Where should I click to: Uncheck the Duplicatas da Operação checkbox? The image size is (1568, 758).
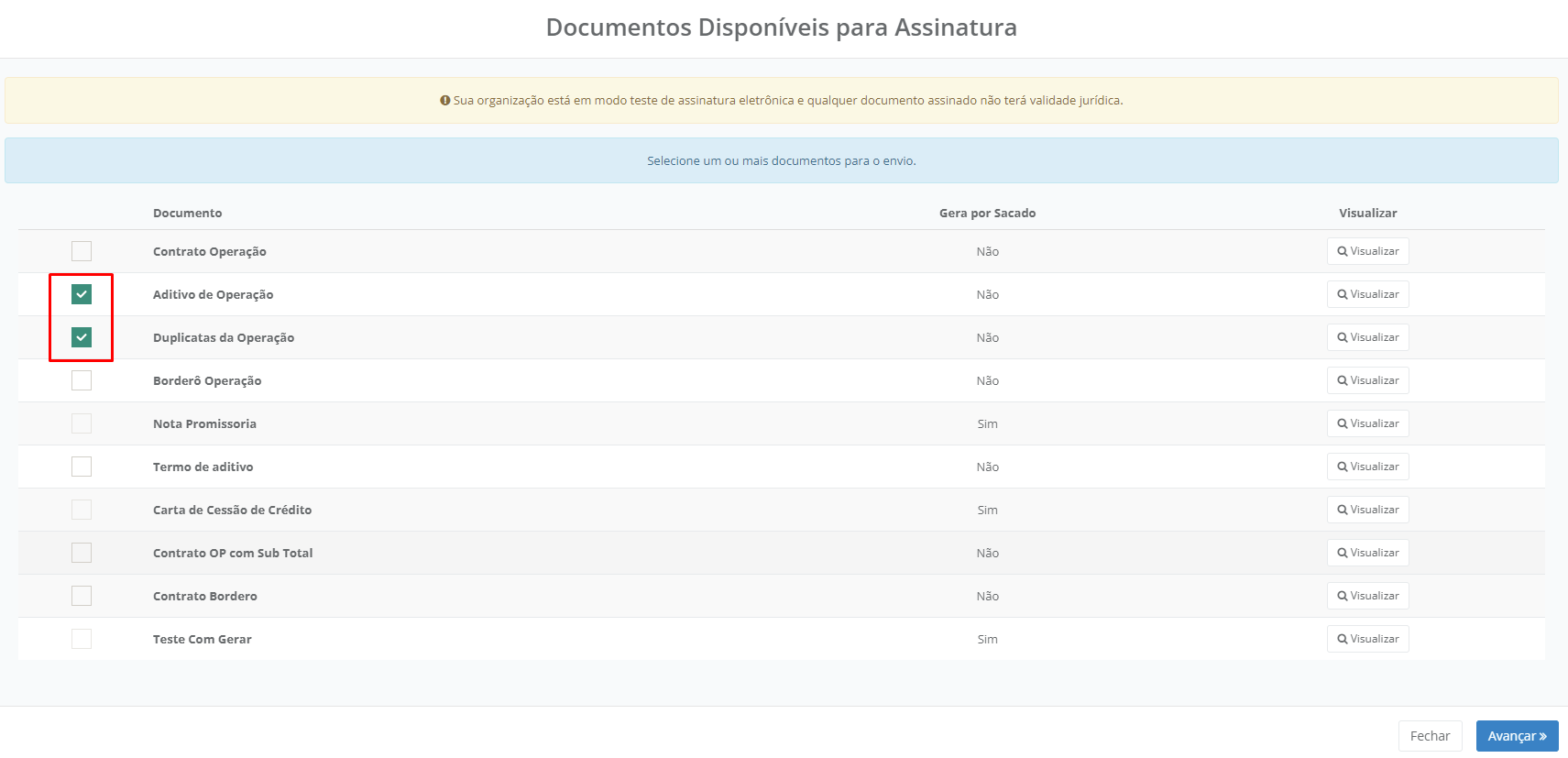82,337
